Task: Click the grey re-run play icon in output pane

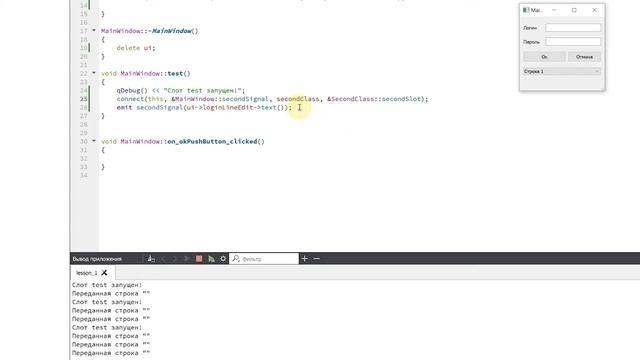Action: 187,259
